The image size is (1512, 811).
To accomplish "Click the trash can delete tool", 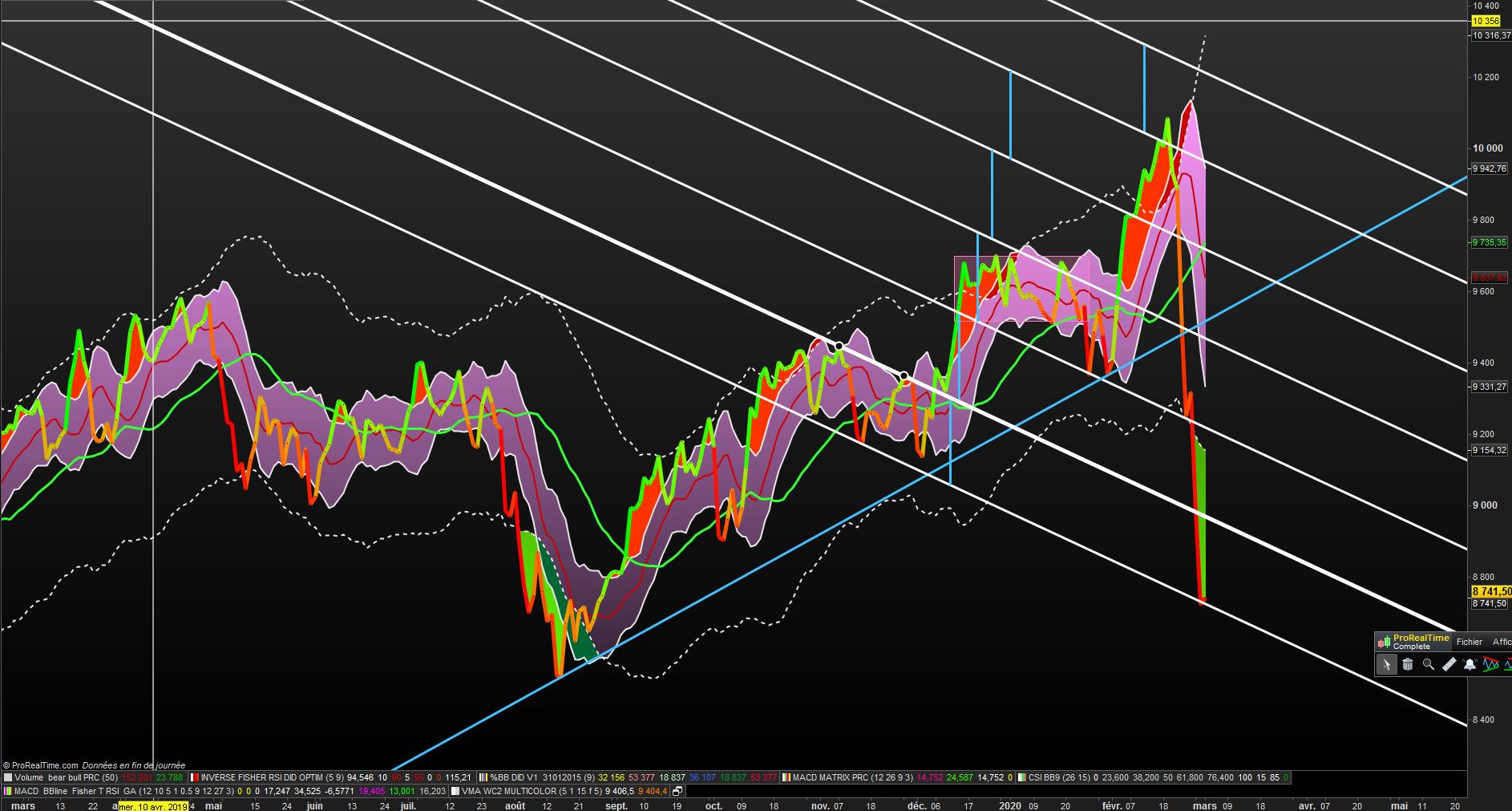I will click(x=1408, y=664).
